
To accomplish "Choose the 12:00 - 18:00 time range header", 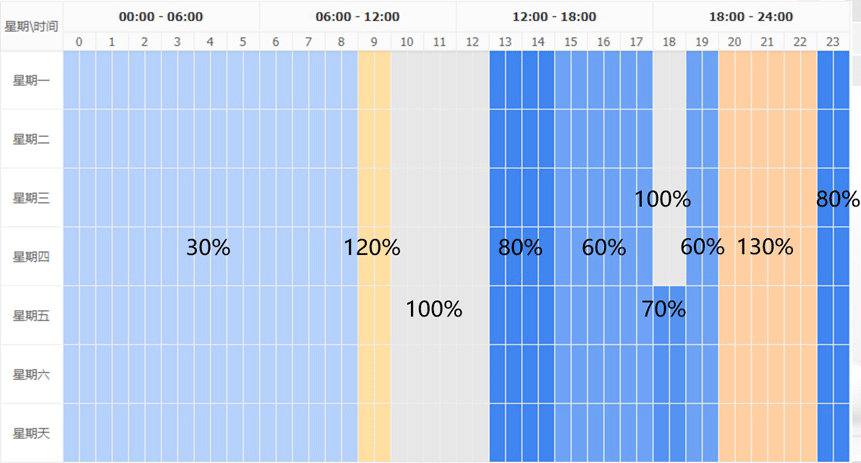I will tap(554, 17).
